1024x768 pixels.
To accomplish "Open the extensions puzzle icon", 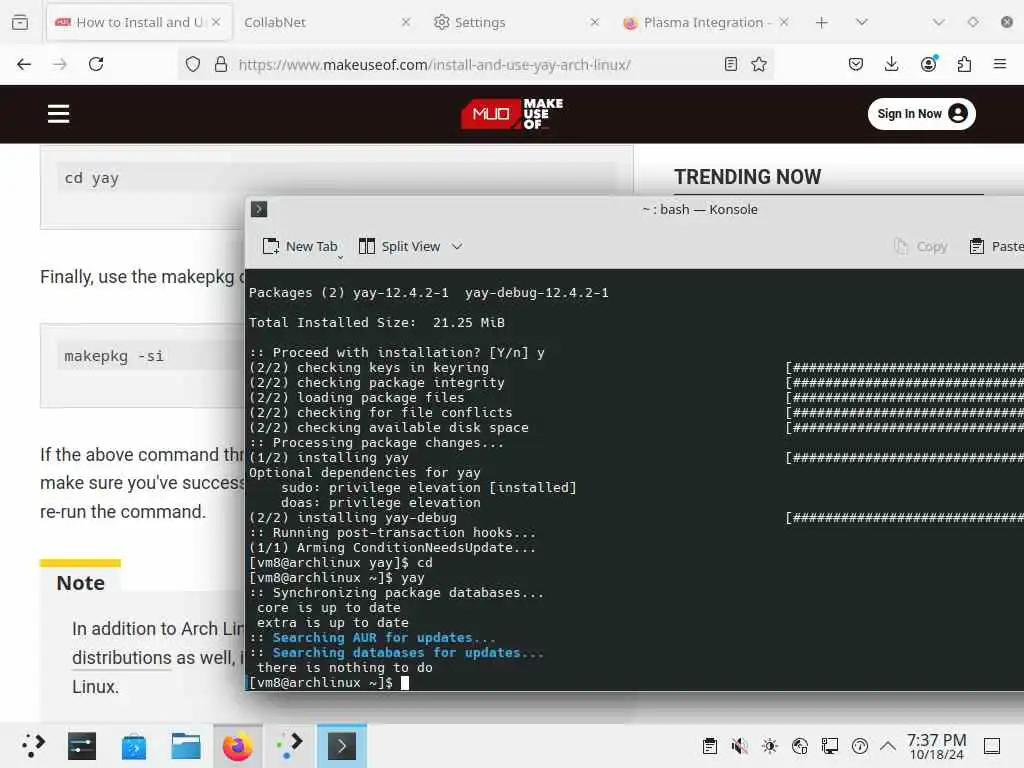I will click(965, 64).
